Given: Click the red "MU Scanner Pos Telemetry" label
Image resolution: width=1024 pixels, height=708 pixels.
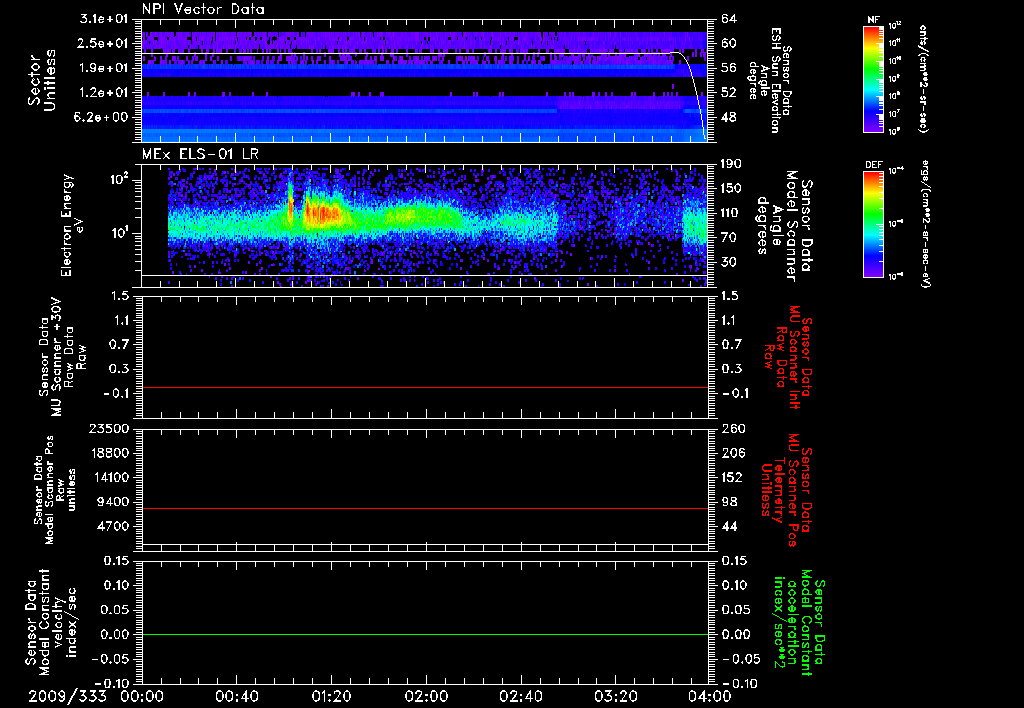Looking at the screenshot, I should [x=787, y=490].
